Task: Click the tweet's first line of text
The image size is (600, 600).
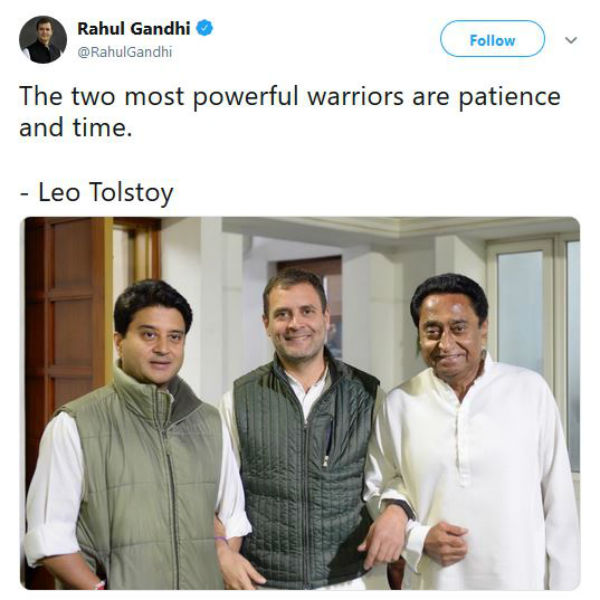Action: point(290,98)
